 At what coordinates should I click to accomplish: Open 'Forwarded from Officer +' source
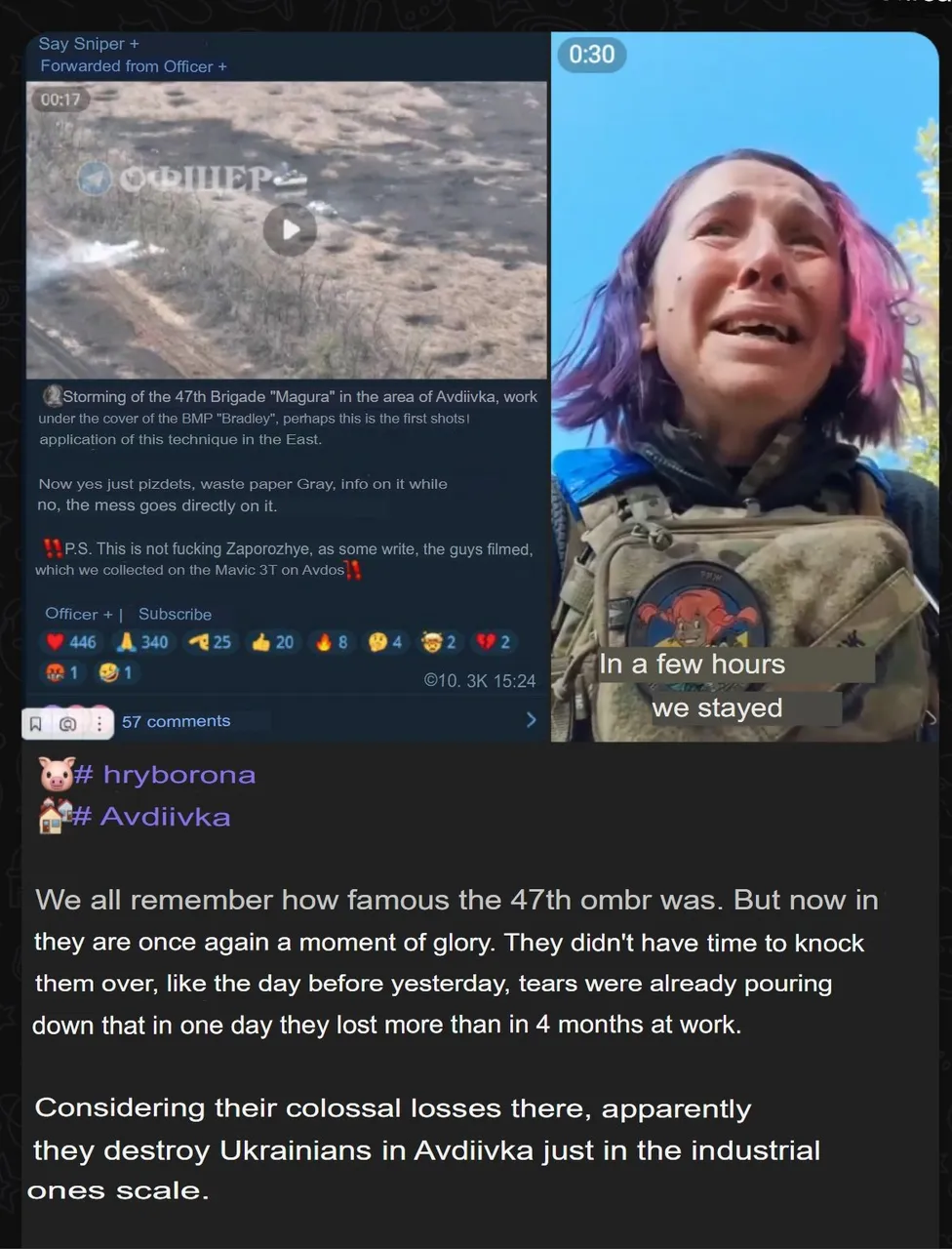(134, 66)
